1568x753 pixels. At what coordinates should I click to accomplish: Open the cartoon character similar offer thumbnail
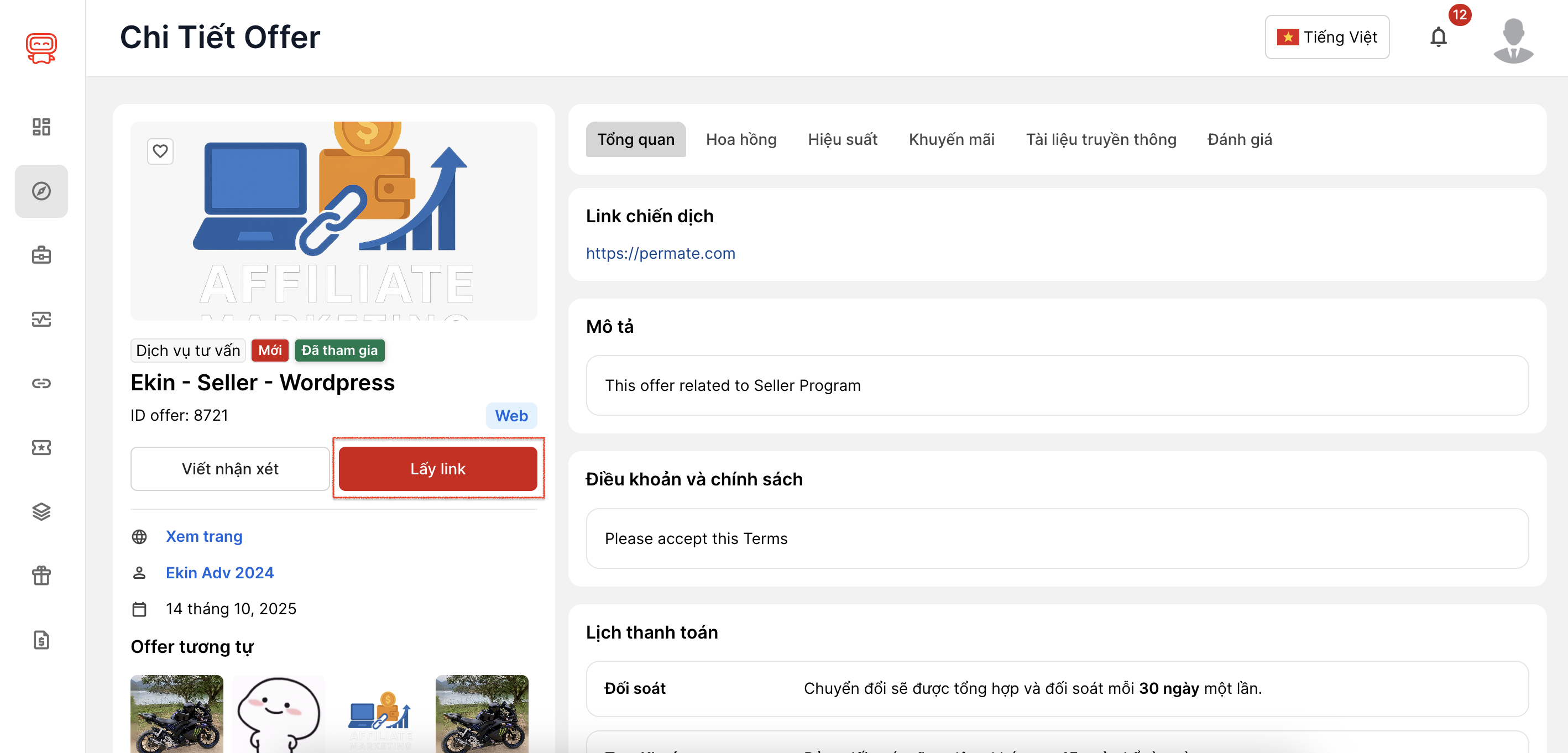click(278, 713)
